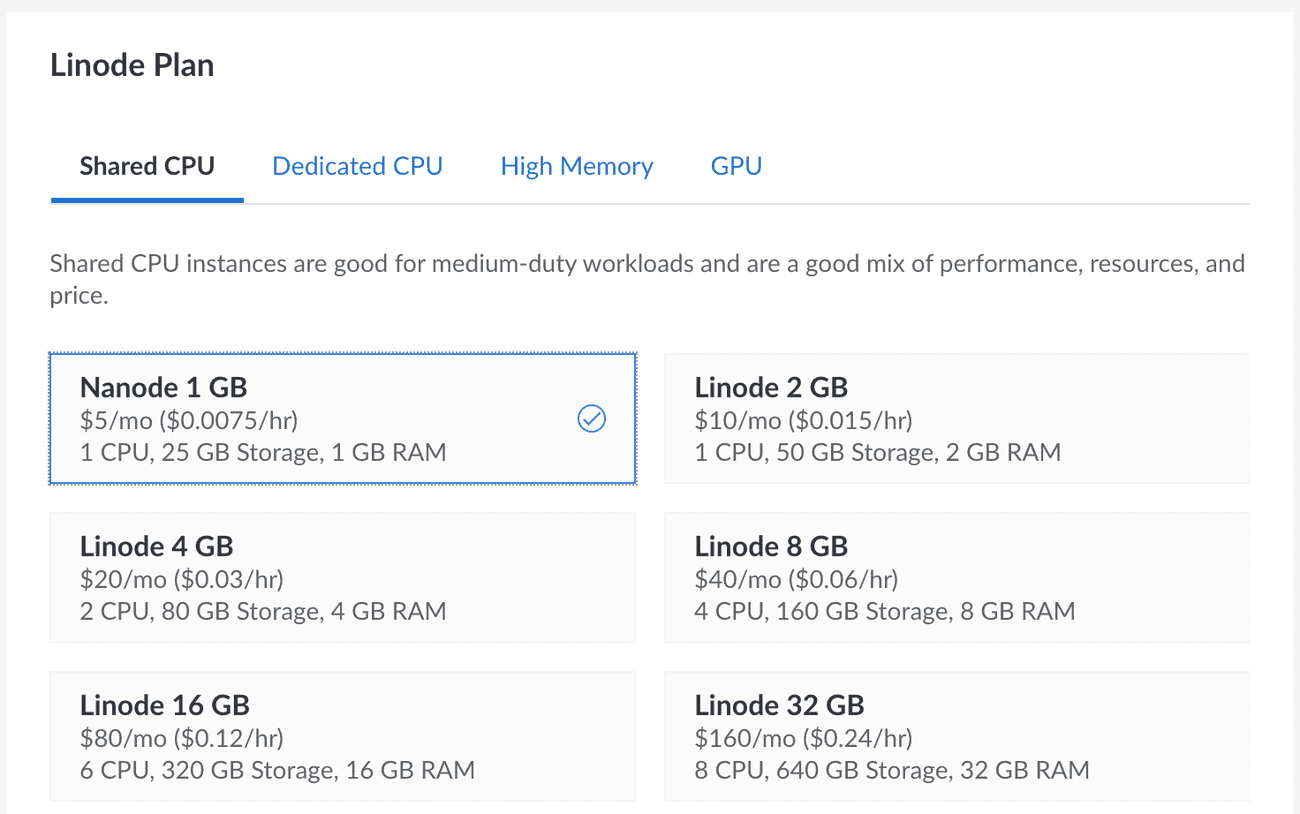Select the Linode 8 GB plan

pos(956,577)
